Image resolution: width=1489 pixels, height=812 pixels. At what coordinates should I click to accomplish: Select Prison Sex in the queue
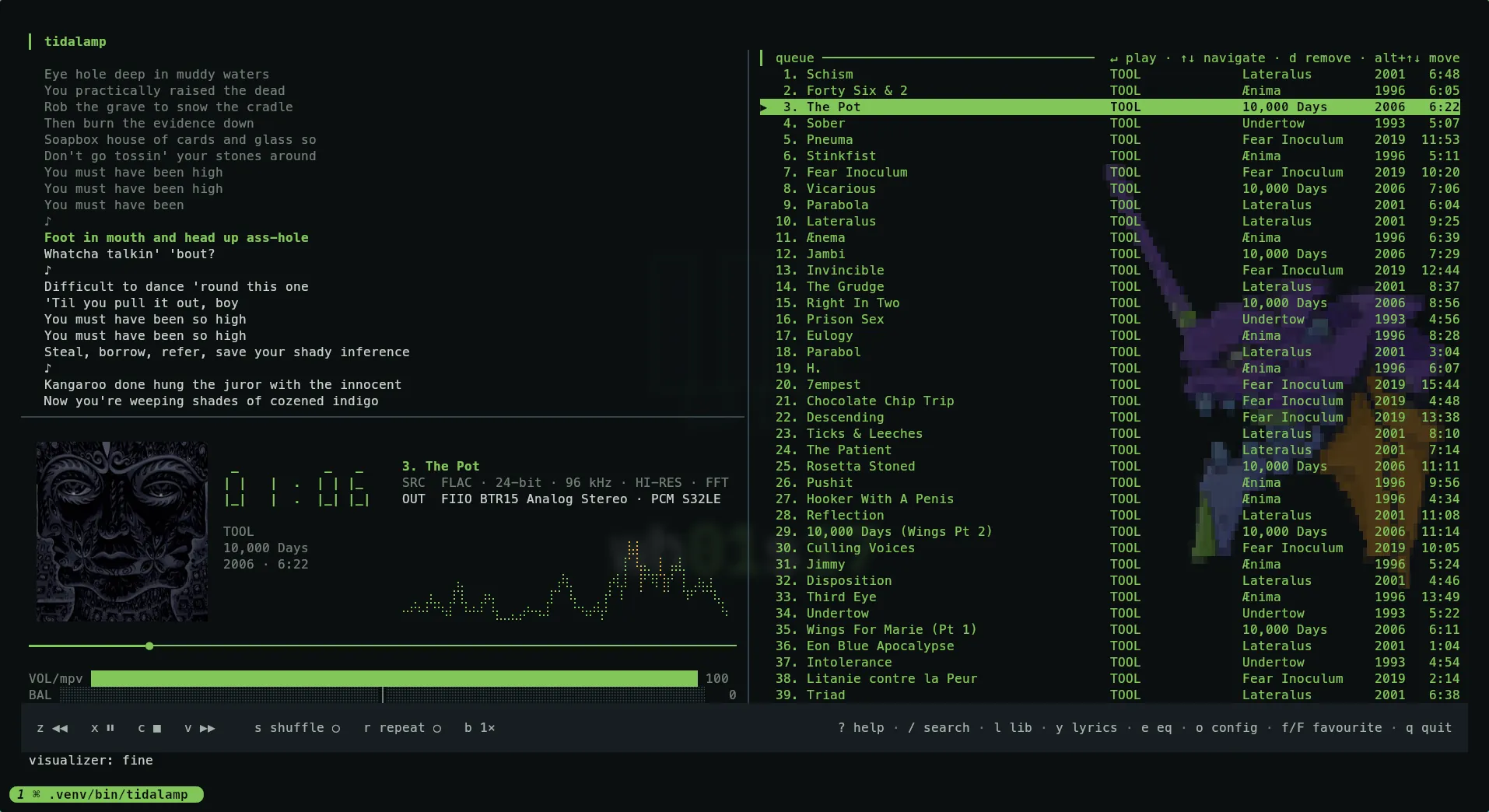1110,320
